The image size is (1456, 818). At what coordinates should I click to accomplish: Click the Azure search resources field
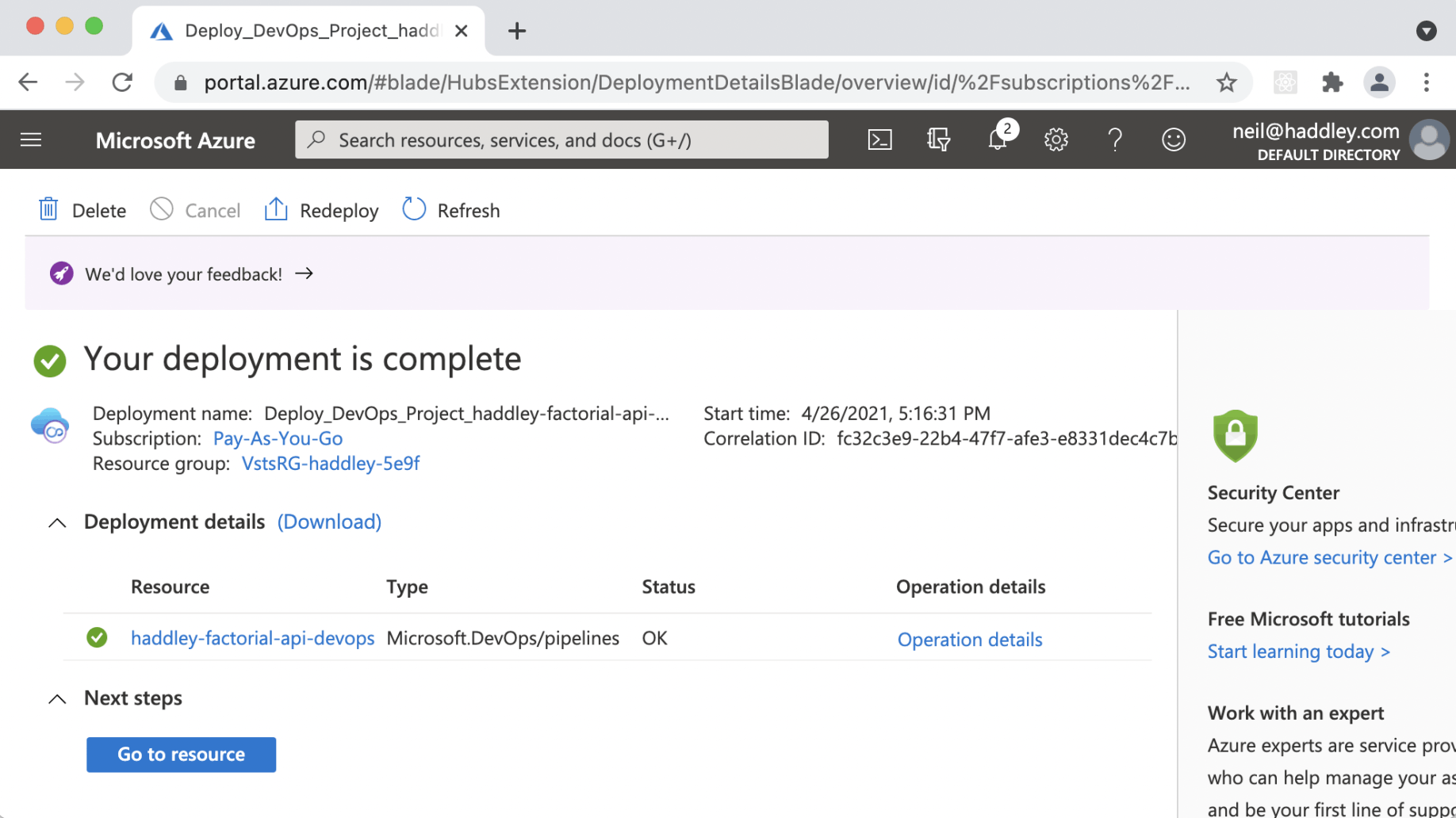(x=561, y=140)
